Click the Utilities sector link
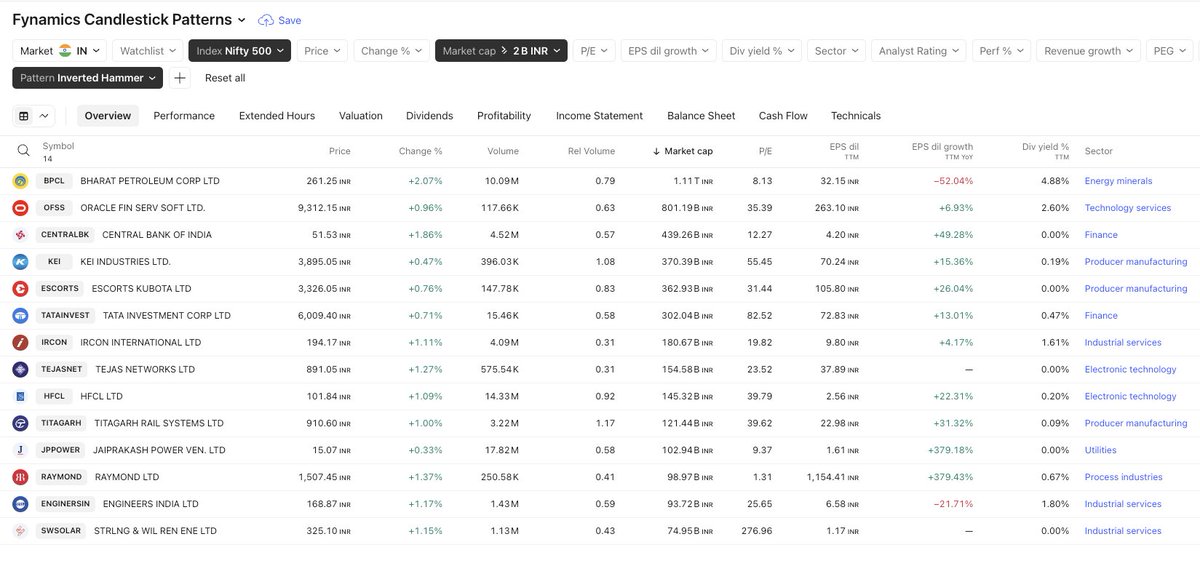The width and height of the screenshot is (1200, 574). (x=1101, y=450)
